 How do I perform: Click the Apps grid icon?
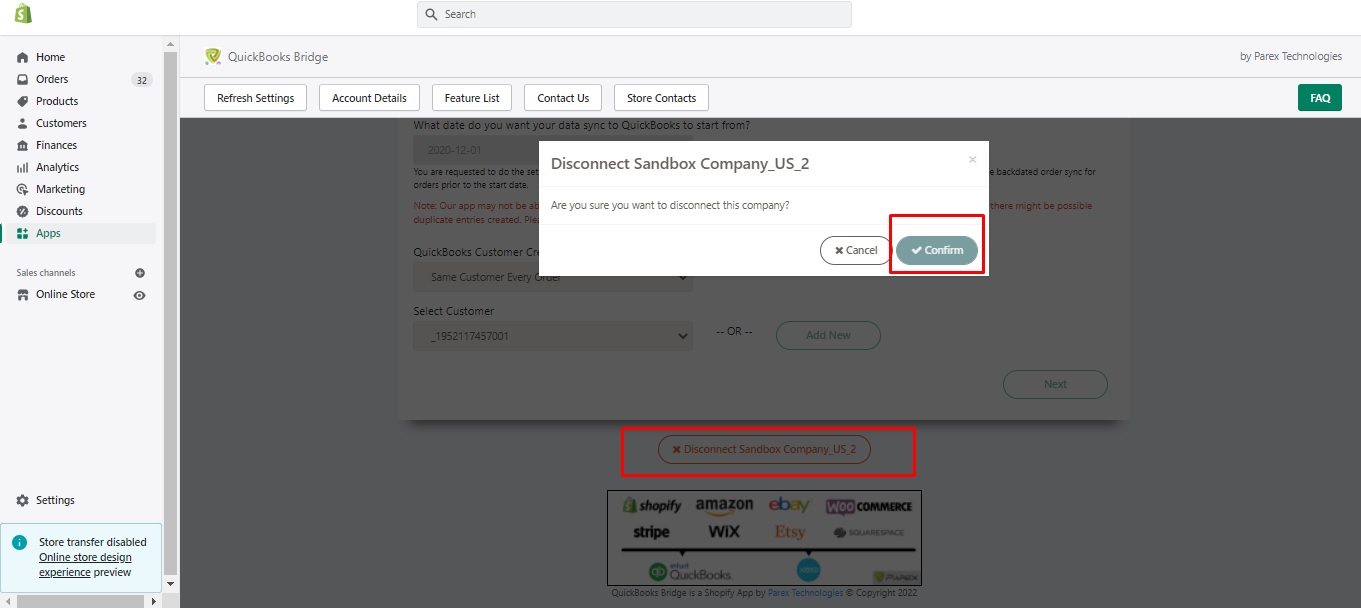[23, 233]
